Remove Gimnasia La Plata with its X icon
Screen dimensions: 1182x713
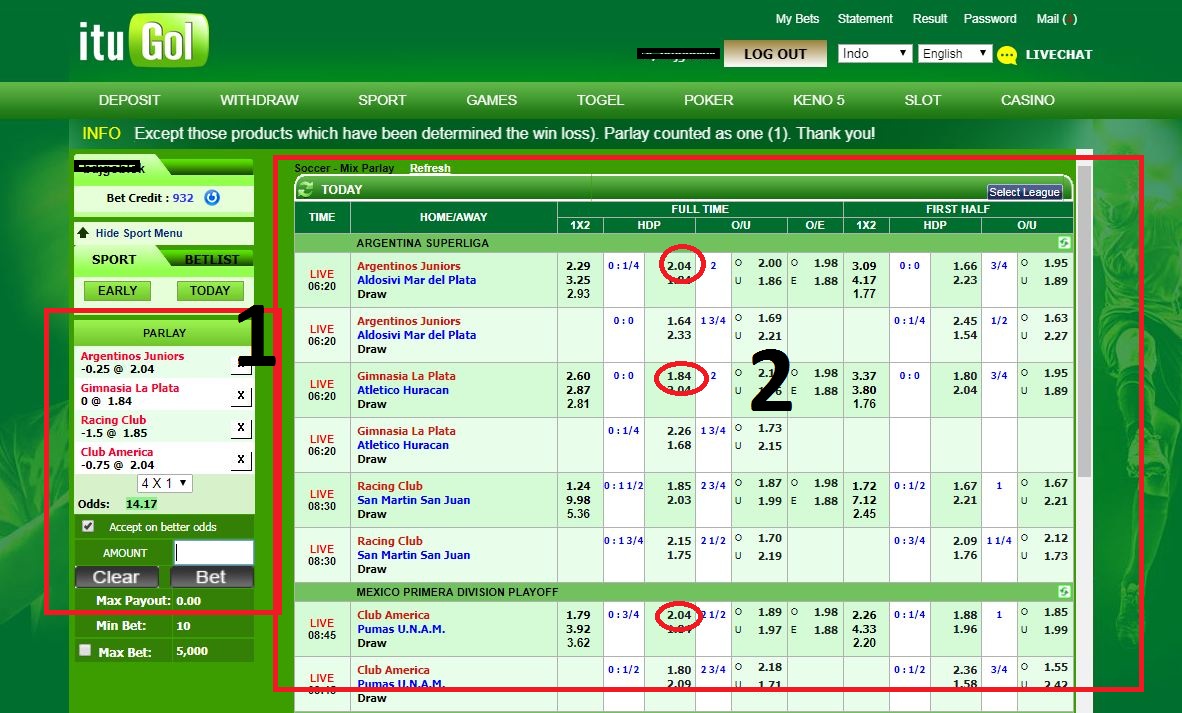tap(239, 394)
